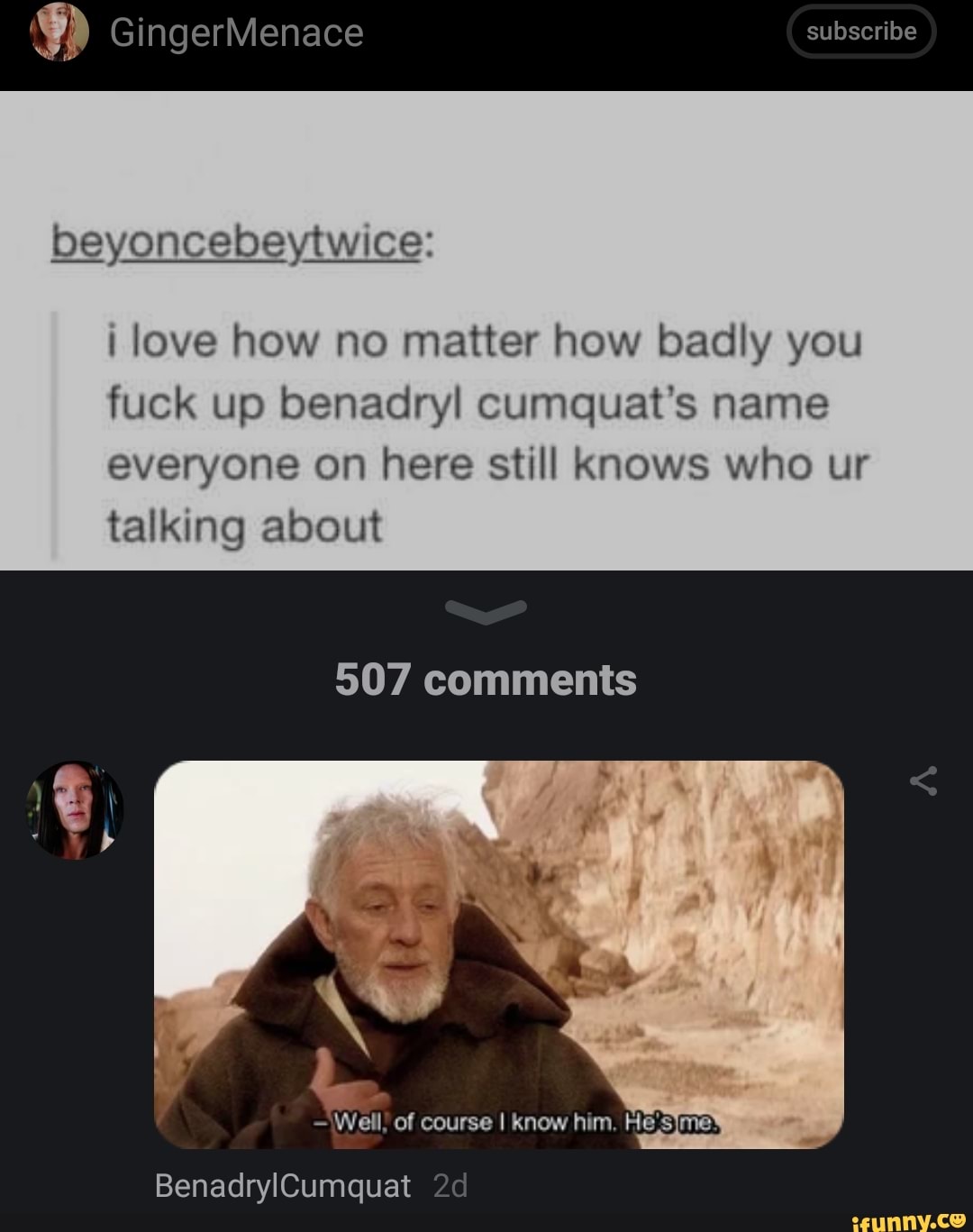973x1232 pixels.
Task: Open the BenadrylCumquat username
Action: (283, 1186)
